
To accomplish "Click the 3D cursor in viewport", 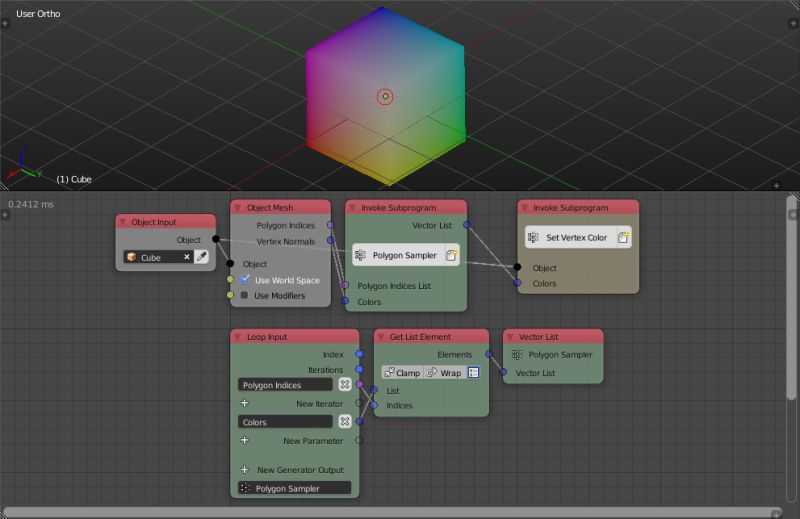I will pos(385,96).
